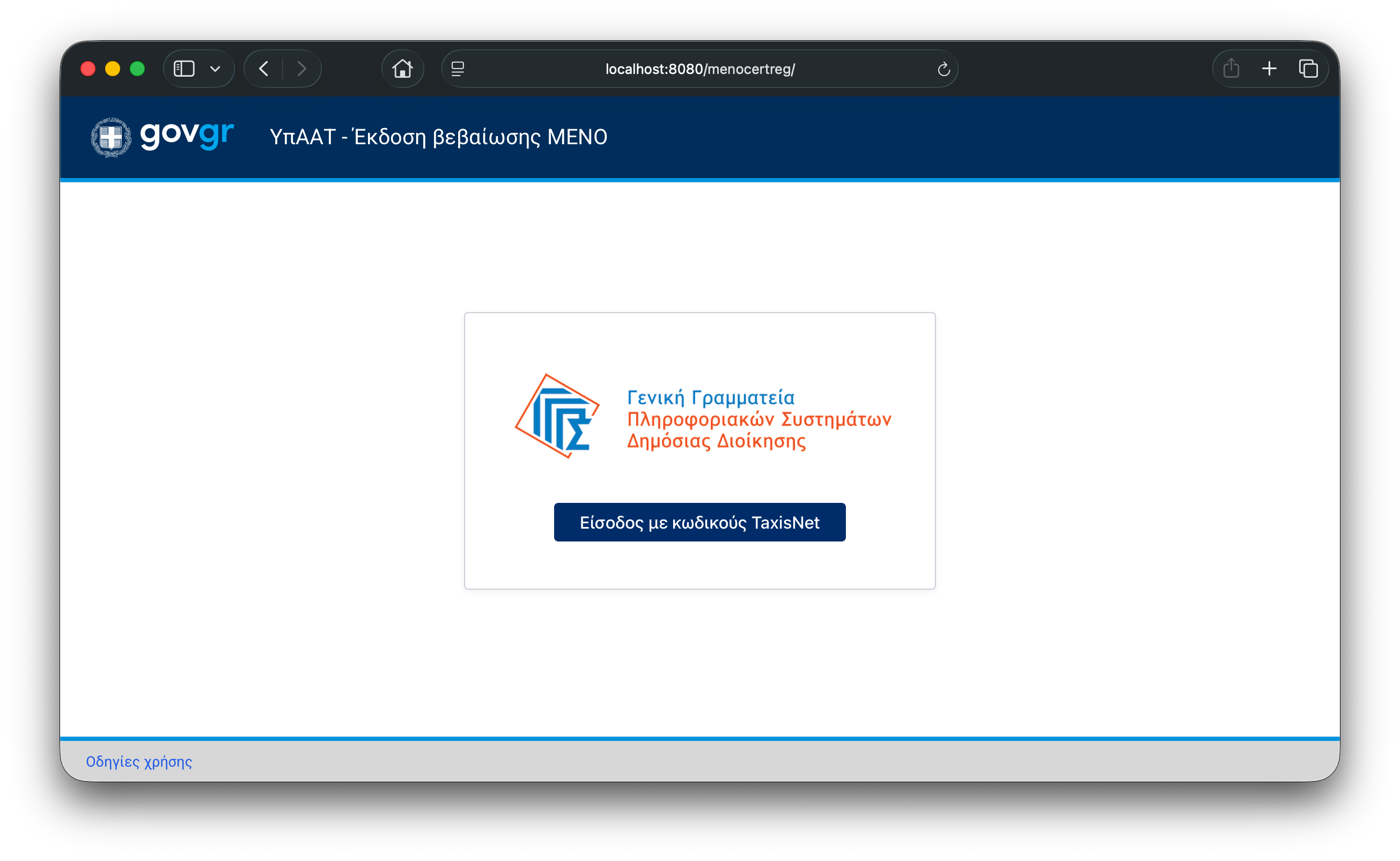Expand the sidebar options chevron
This screenshot has width=1400, height=861.
(x=215, y=69)
